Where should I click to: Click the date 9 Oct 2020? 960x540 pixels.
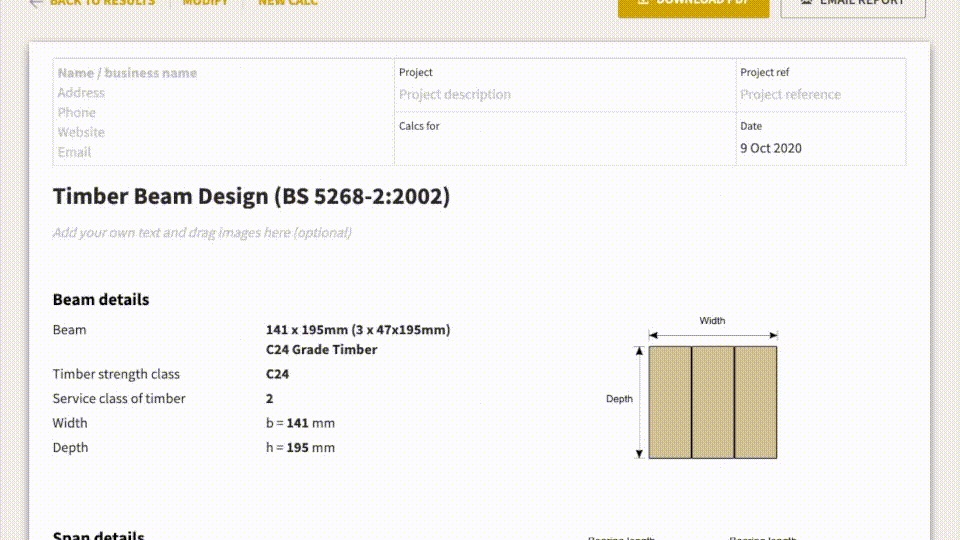(x=771, y=148)
